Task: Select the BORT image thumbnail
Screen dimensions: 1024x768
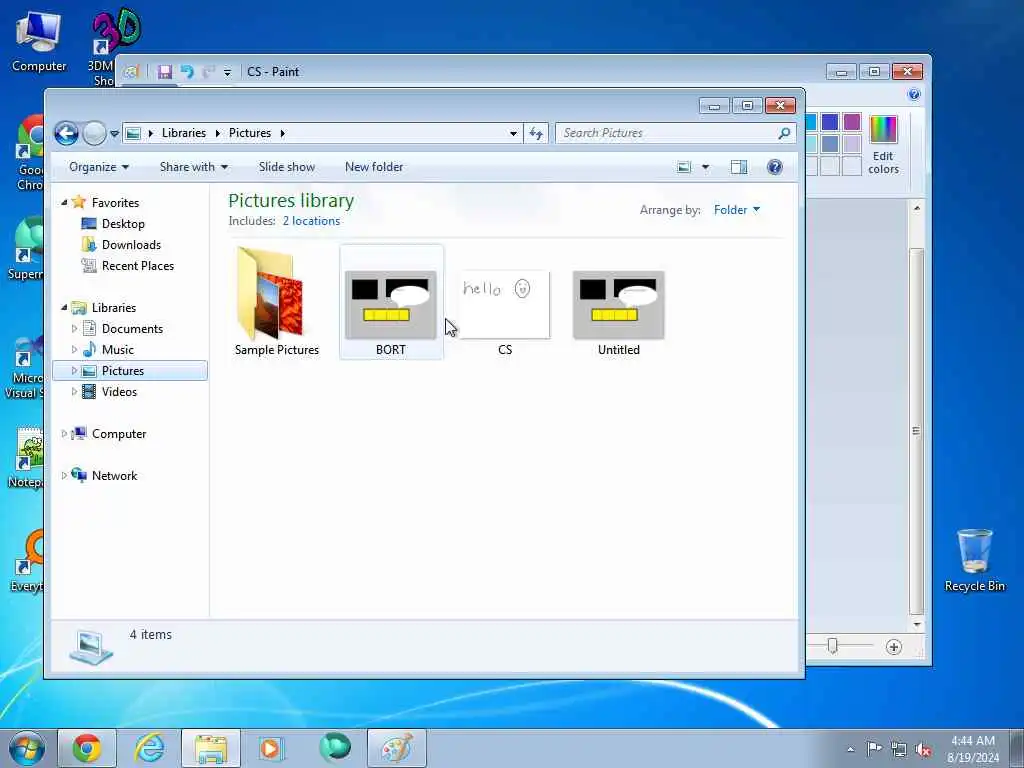Action: coord(391,304)
